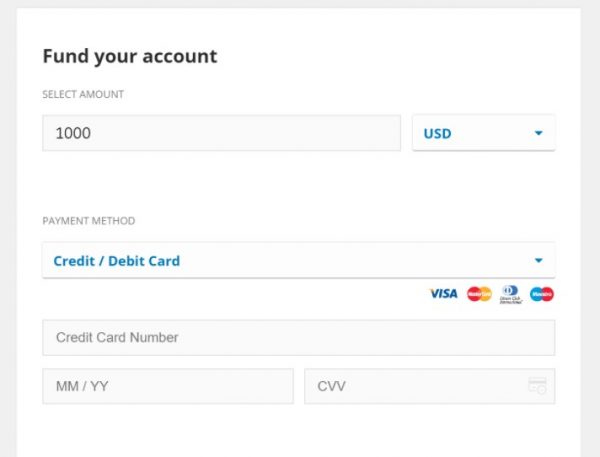The width and height of the screenshot is (600, 457).
Task: Focus the CVV input field
Action: (x=429, y=386)
